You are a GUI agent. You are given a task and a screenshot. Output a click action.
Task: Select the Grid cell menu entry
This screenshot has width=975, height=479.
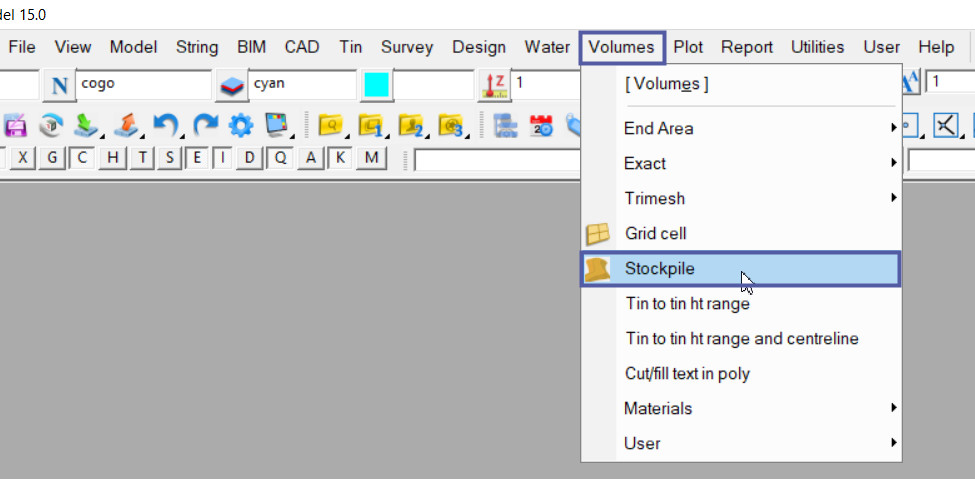(x=741, y=233)
